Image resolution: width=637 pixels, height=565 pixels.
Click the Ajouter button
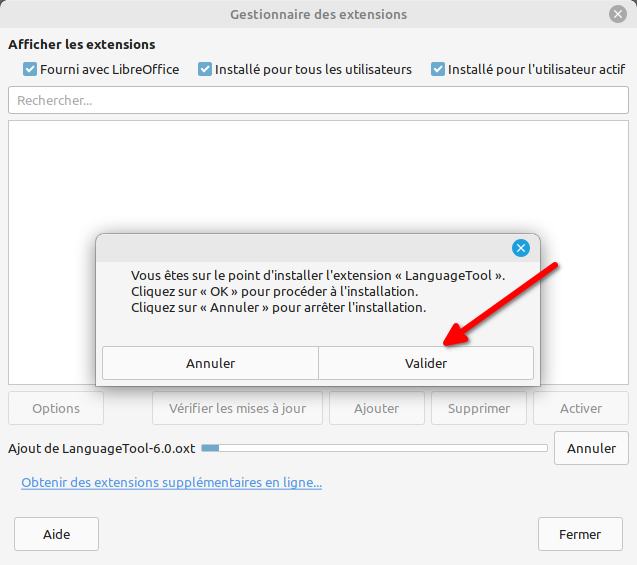(x=377, y=408)
